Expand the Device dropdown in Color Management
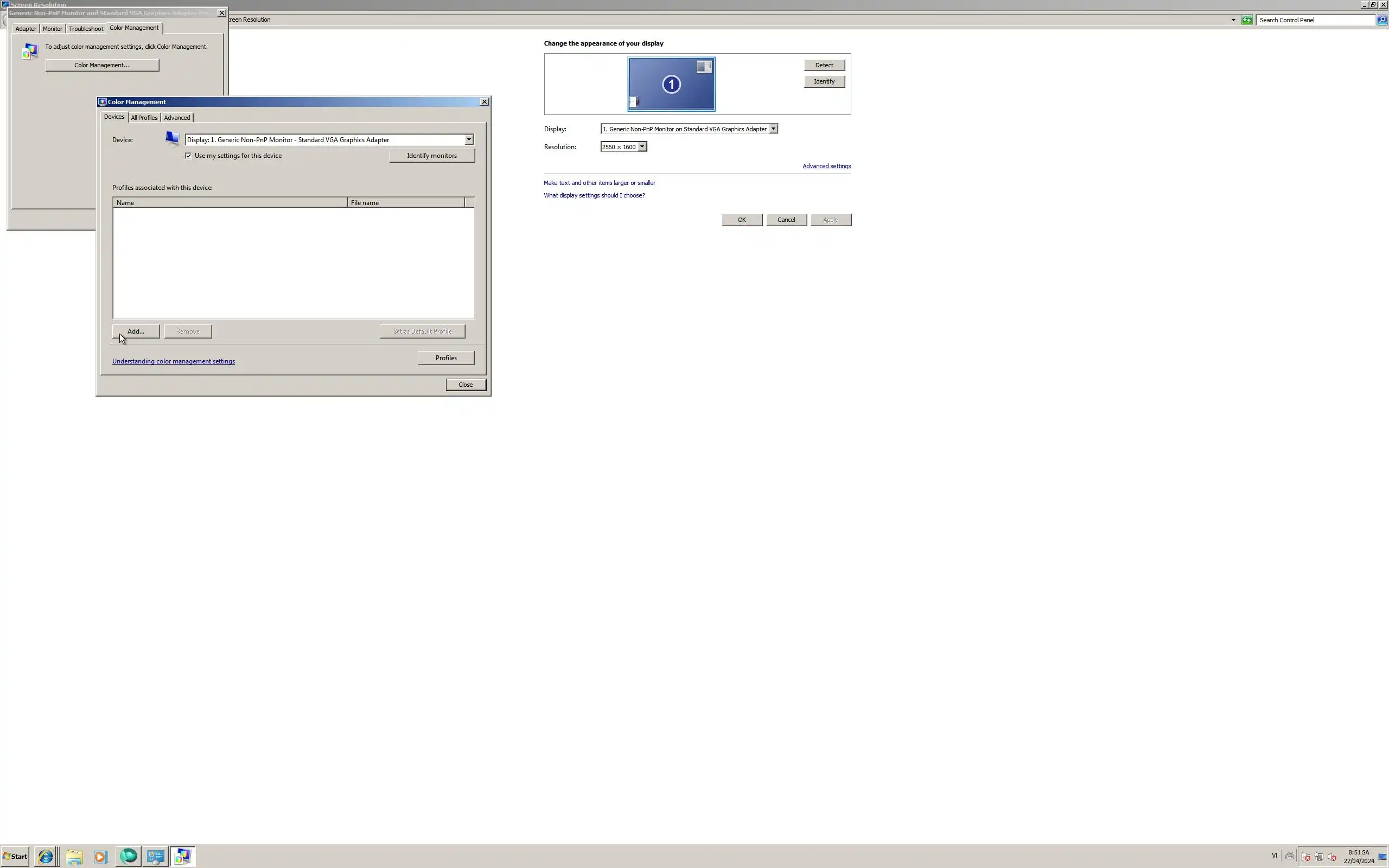1389x868 pixels. 468,139
